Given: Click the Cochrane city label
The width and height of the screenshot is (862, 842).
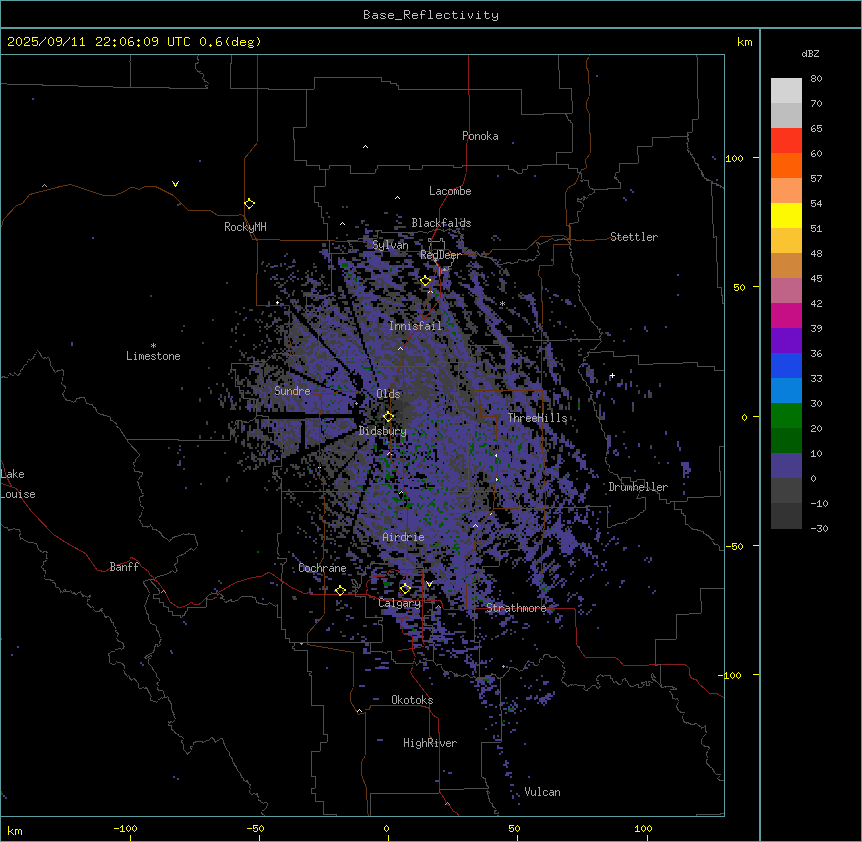Looking at the screenshot, I should [322, 568].
